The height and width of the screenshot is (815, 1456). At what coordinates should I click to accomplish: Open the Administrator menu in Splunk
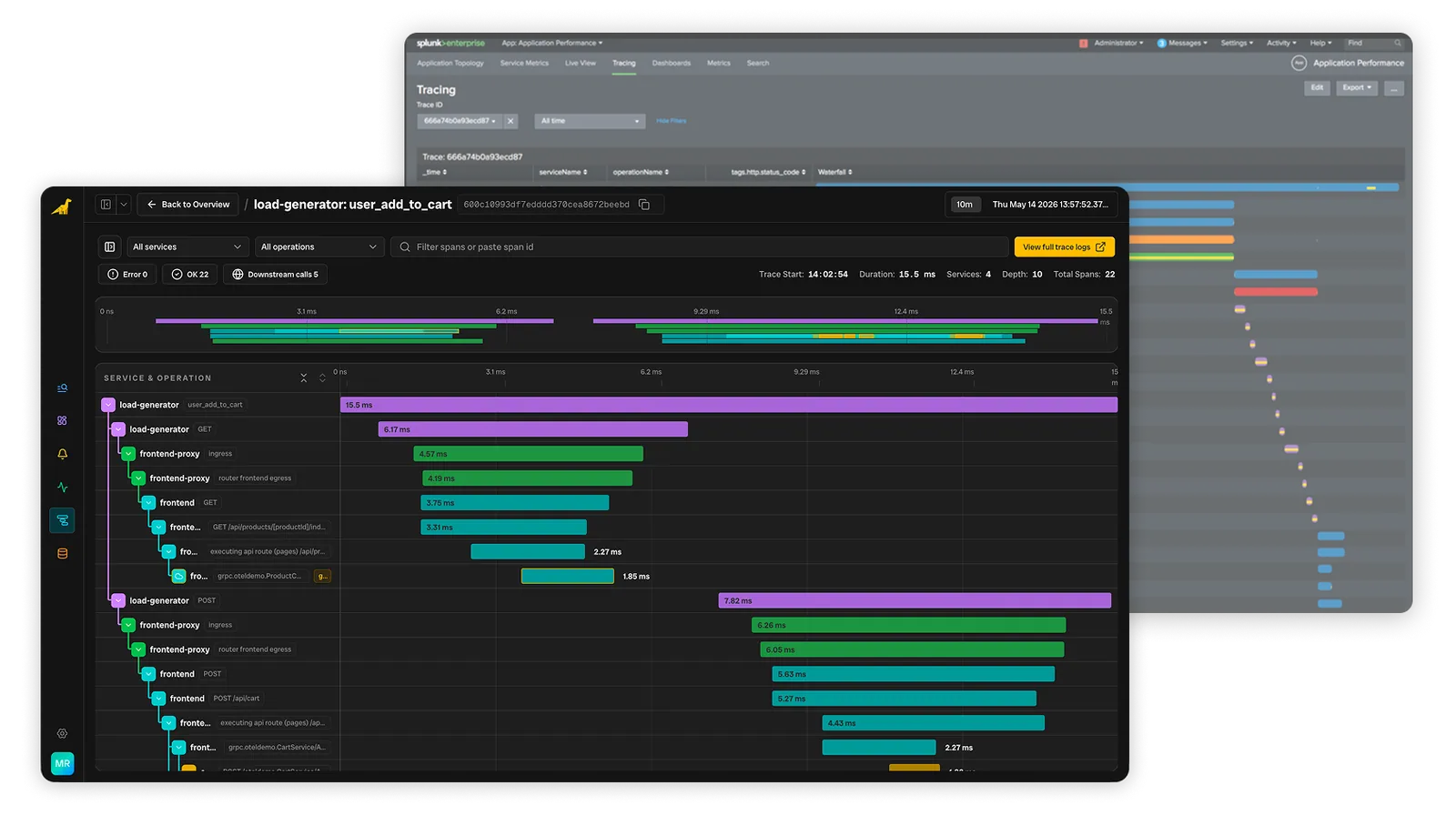pos(1118,43)
